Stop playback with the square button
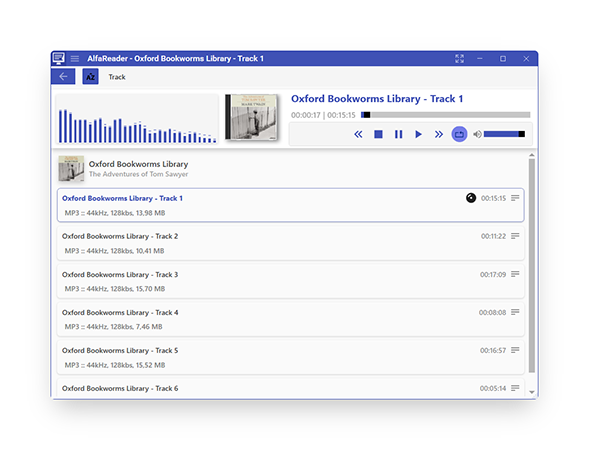The height and width of the screenshot is (450, 589). [378, 134]
